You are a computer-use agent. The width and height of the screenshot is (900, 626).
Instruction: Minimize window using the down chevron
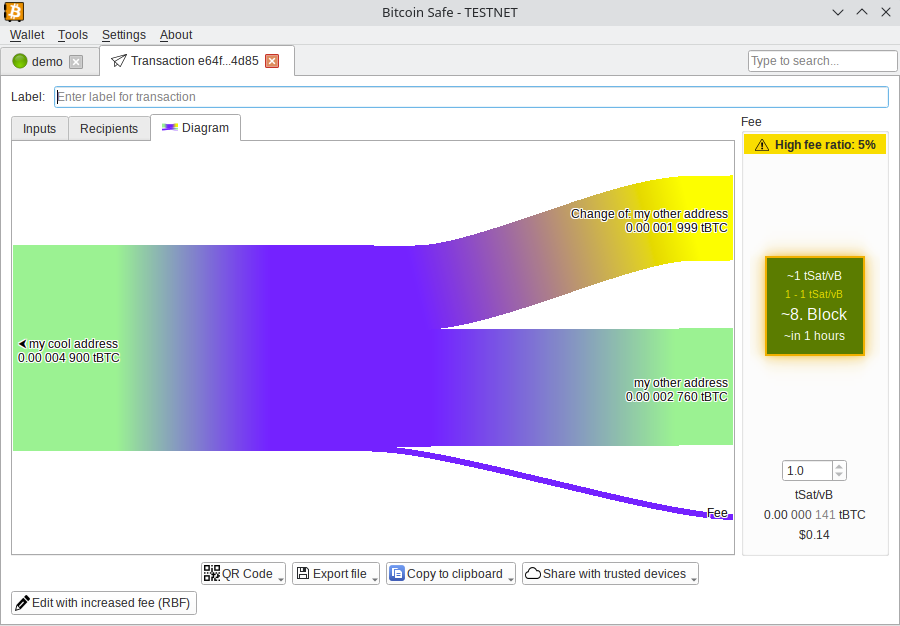click(838, 12)
